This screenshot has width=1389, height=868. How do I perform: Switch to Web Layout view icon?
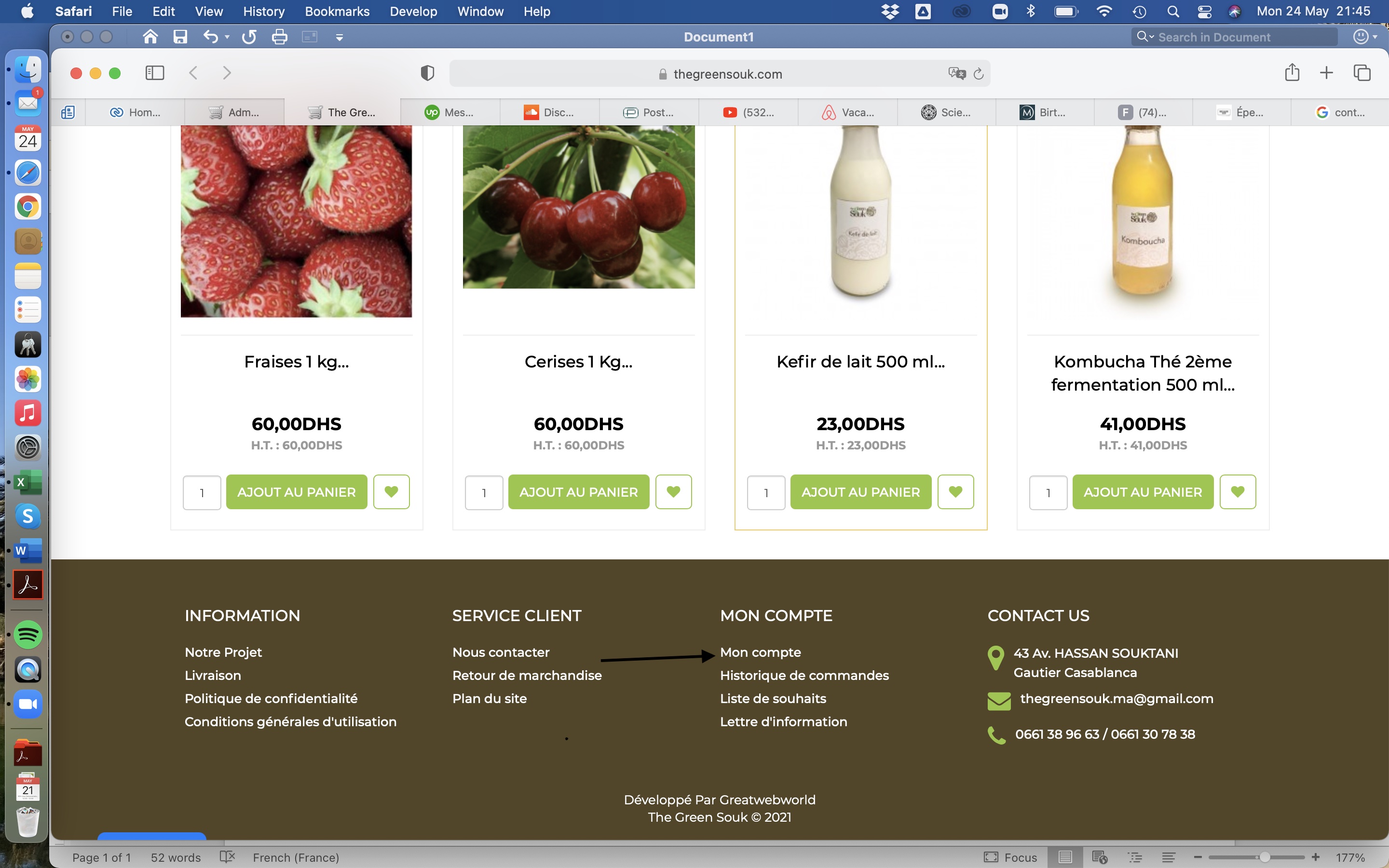point(1100,857)
